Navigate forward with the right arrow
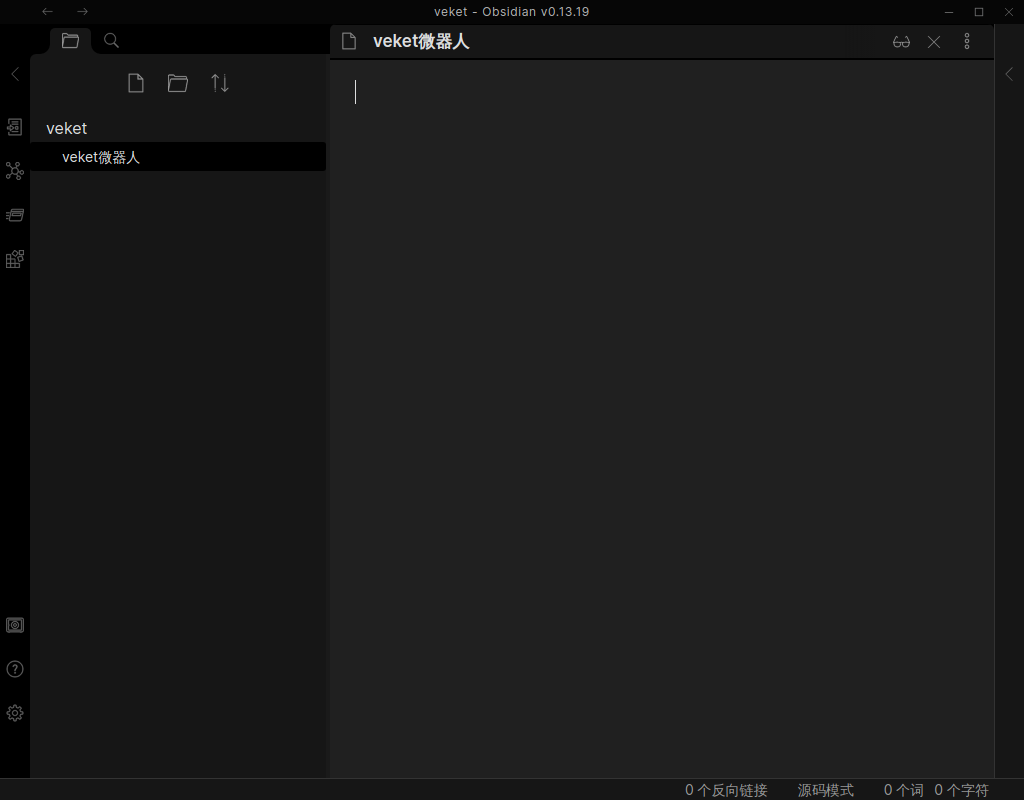The image size is (1024, 800). 82,11
